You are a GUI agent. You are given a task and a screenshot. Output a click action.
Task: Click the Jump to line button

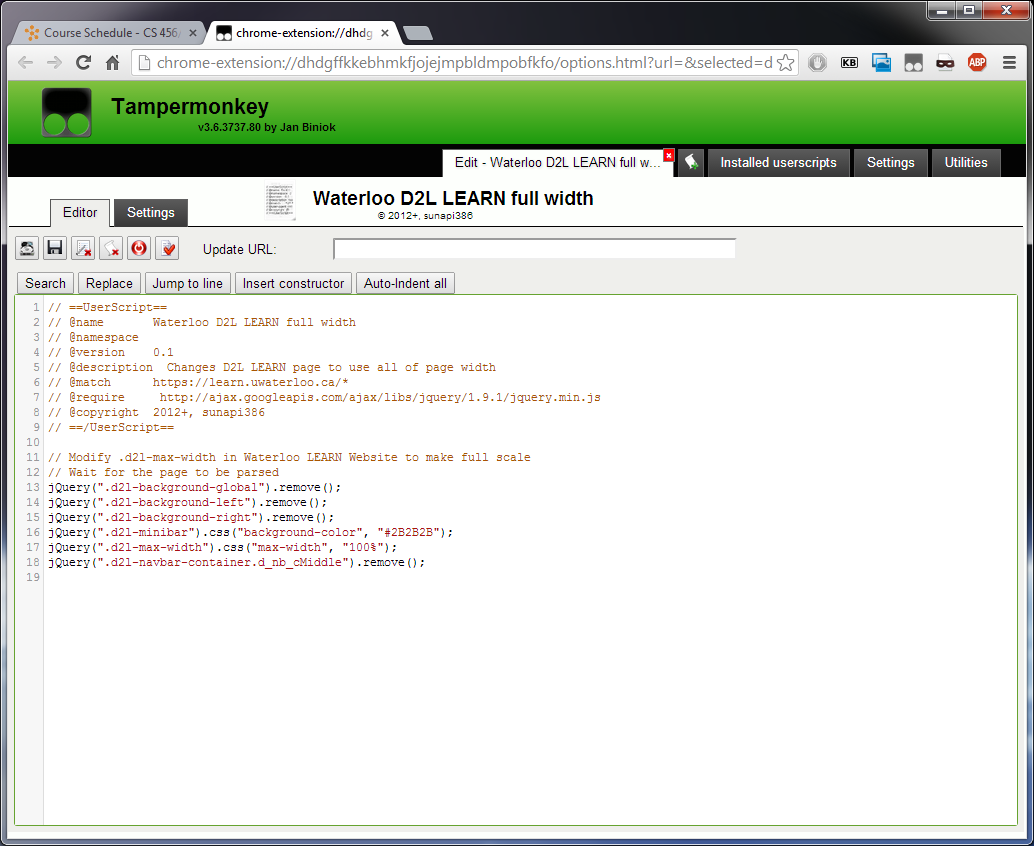point(188,284)
